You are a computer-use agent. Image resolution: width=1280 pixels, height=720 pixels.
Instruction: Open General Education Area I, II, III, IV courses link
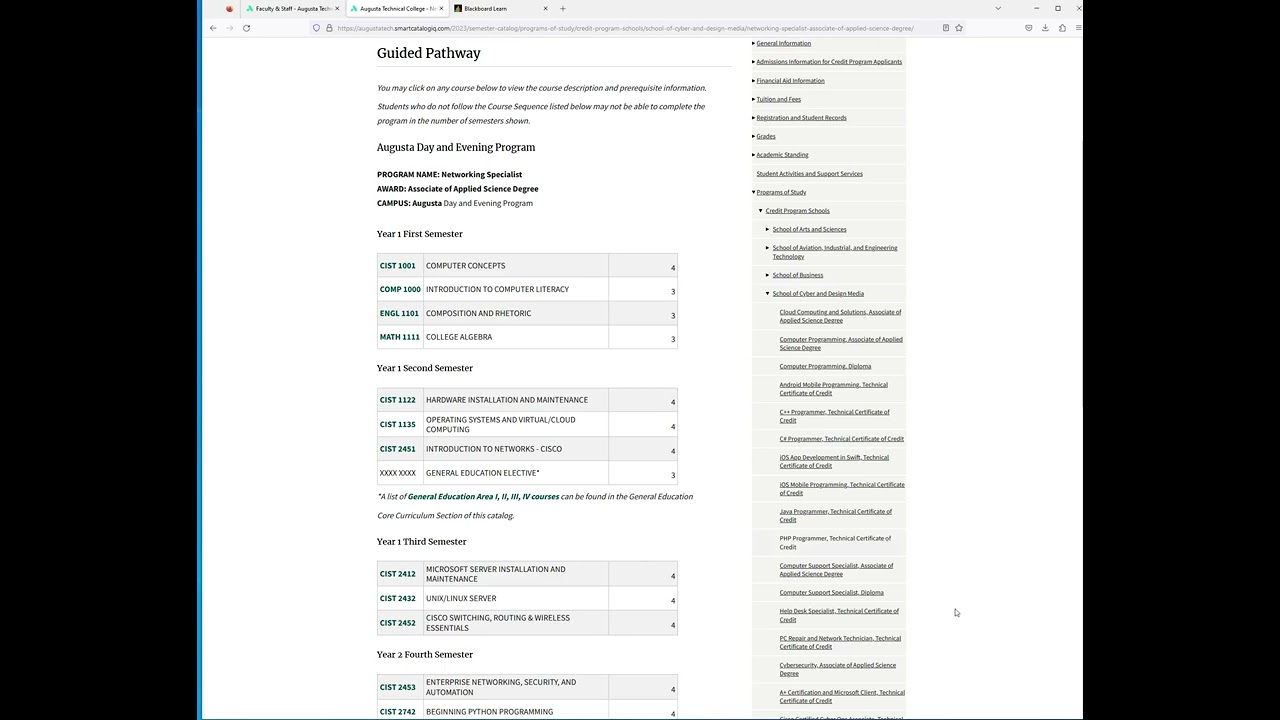(483, 497)
